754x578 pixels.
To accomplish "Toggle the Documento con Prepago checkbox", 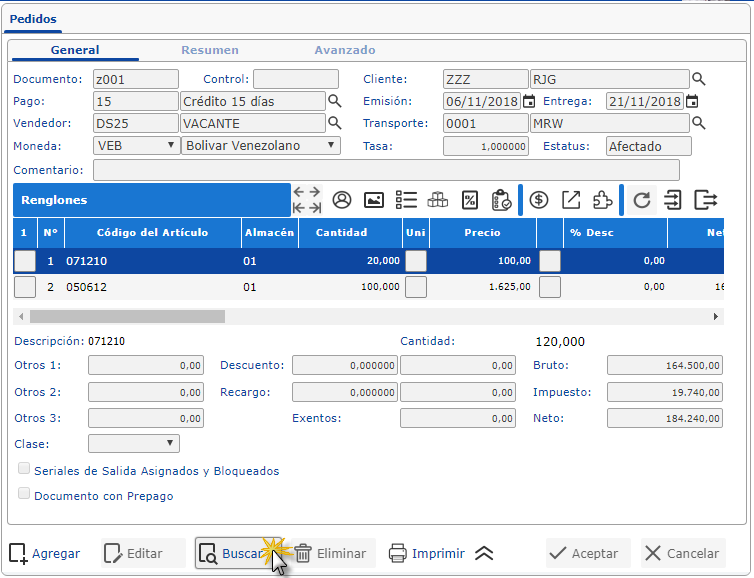I will (24, 494).
